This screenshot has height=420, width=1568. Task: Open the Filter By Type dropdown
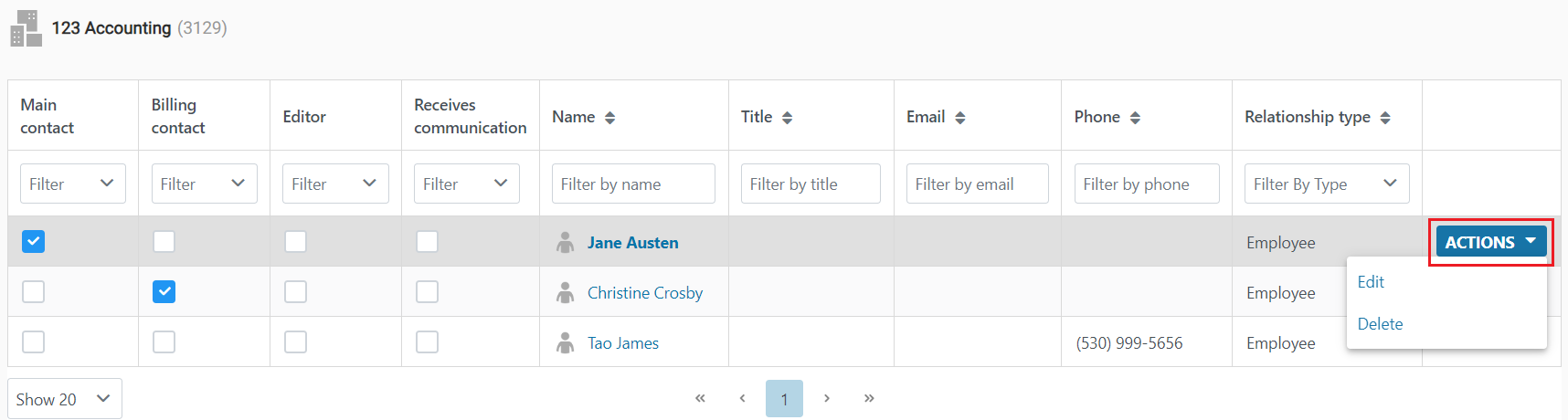coord(1327,184)
